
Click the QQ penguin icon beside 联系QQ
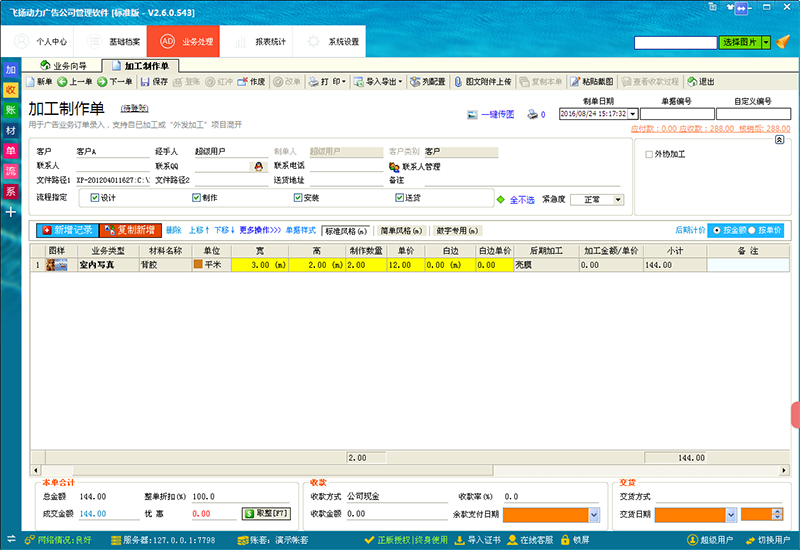click(x=259, y=166)
